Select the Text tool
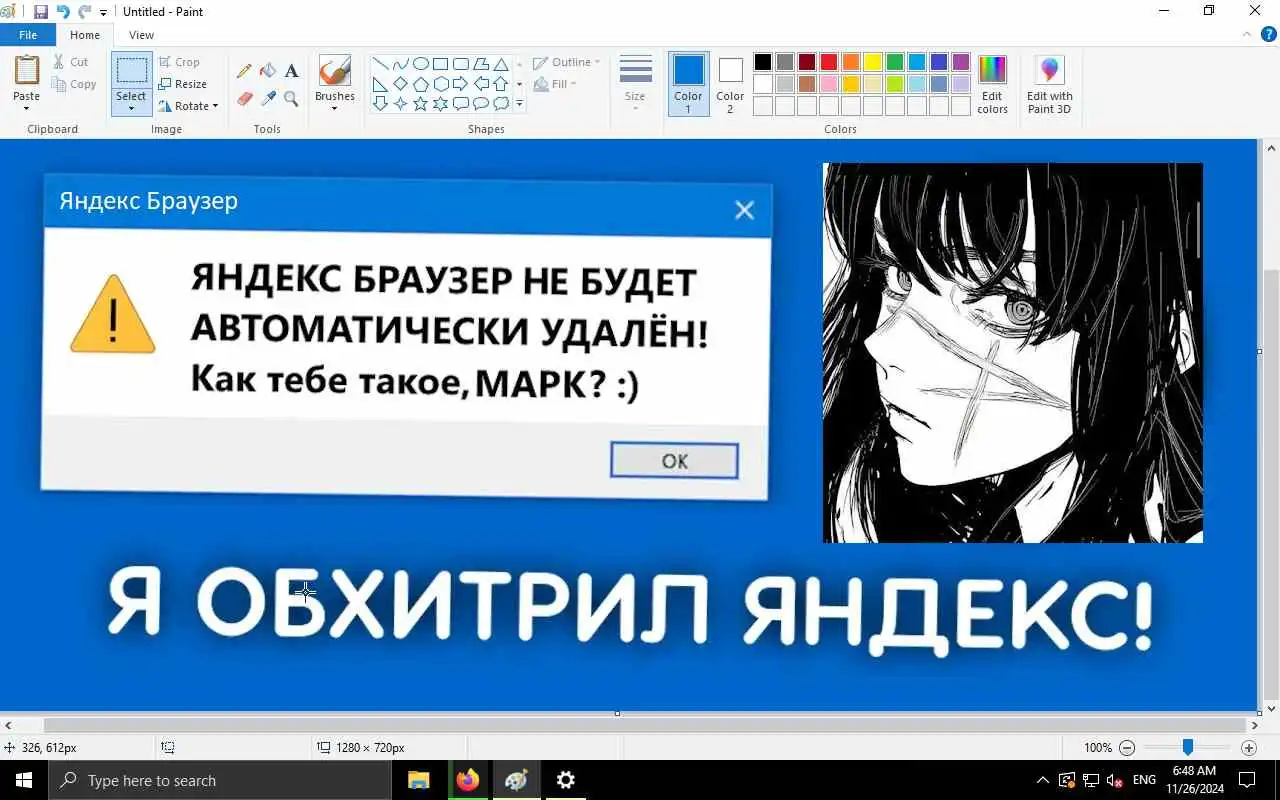This screenshot has height=800, width=1280. coord(291,71)
